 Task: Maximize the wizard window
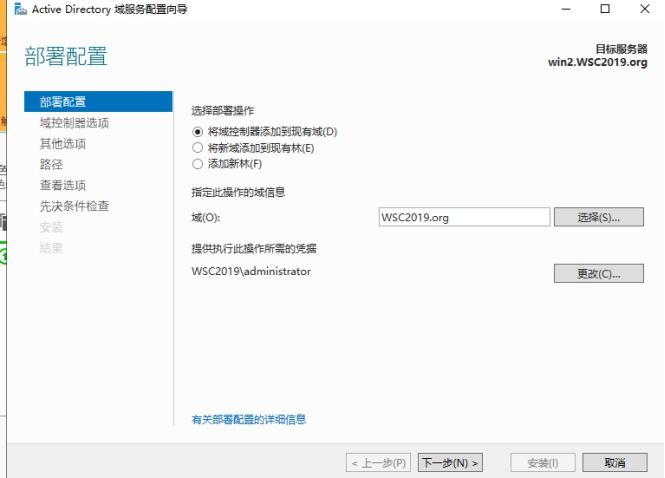pyautogui.click(x=605, y=9)
